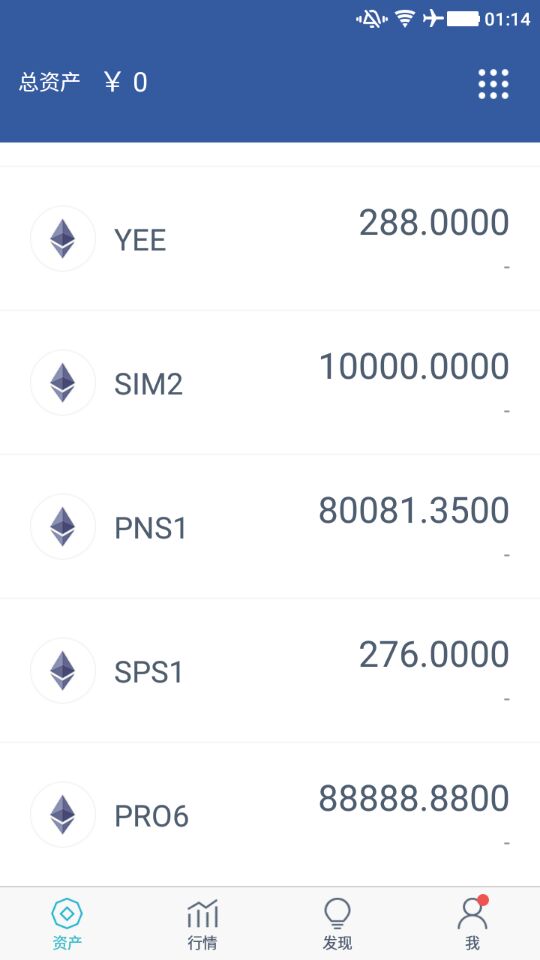The width and height of the screenshot is (540, 960).
Task: Tap the ¥ 0 total value
Action: (126, 82)
